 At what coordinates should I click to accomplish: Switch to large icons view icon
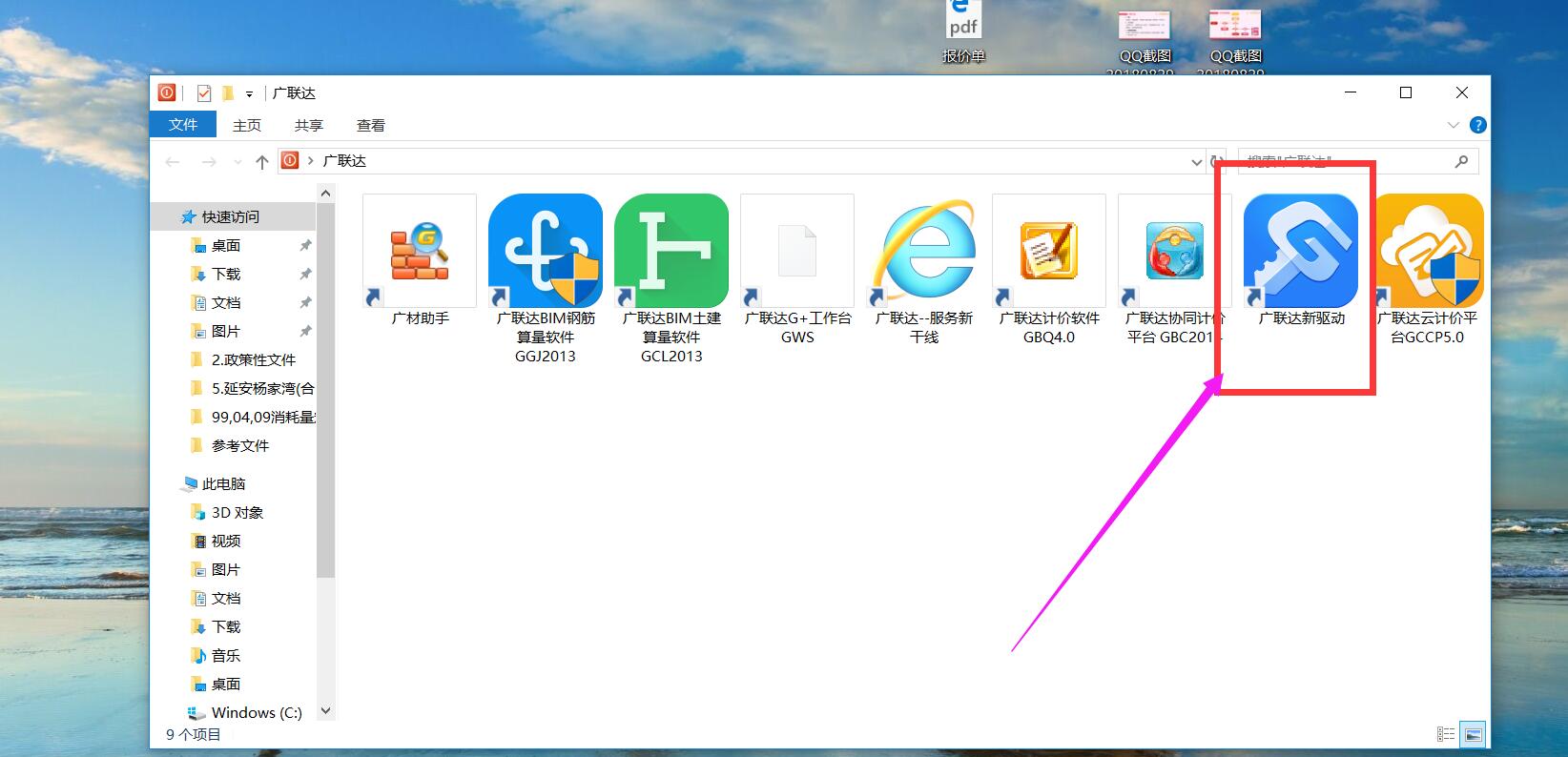click(x=1474, y=734)
